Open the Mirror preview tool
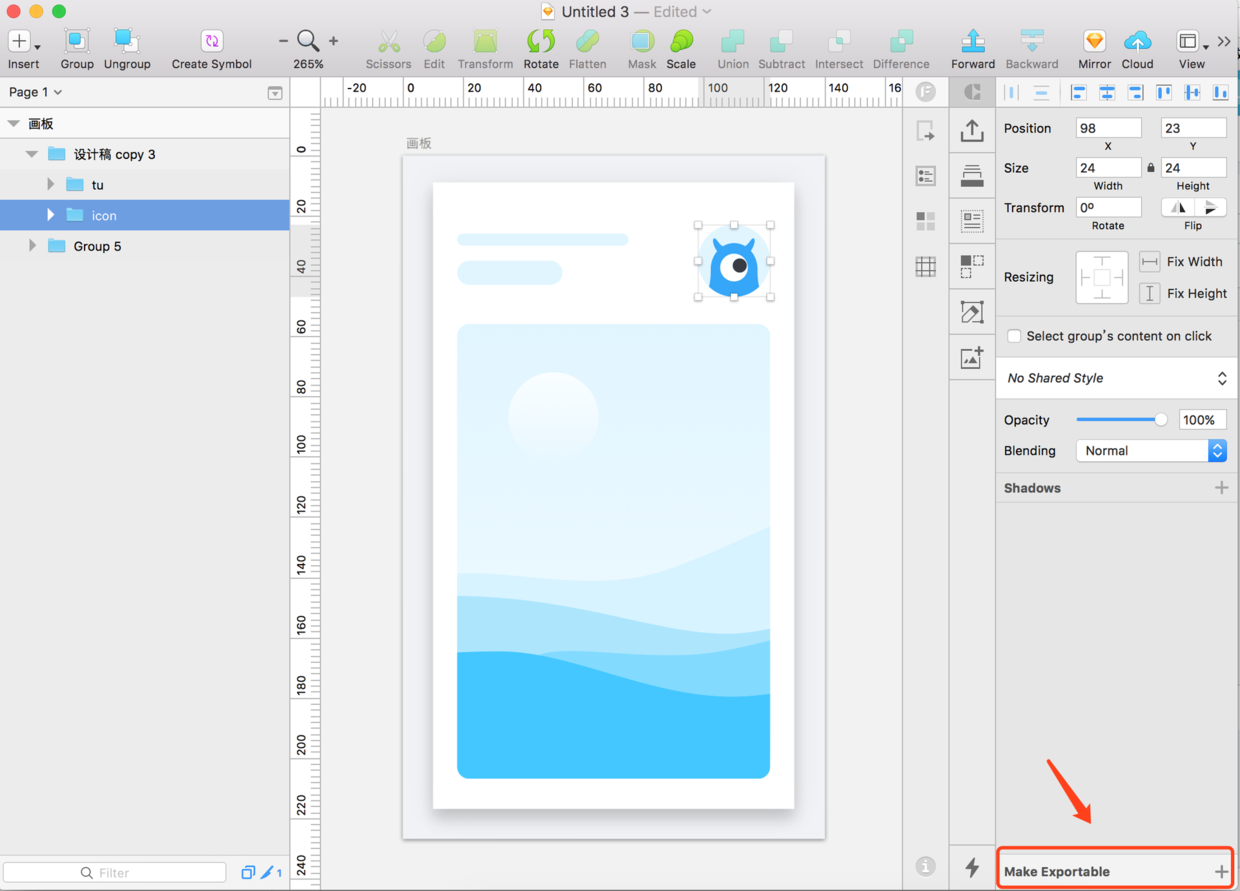The width and height of the screenshot is (1240, 891). (1094, 42)
